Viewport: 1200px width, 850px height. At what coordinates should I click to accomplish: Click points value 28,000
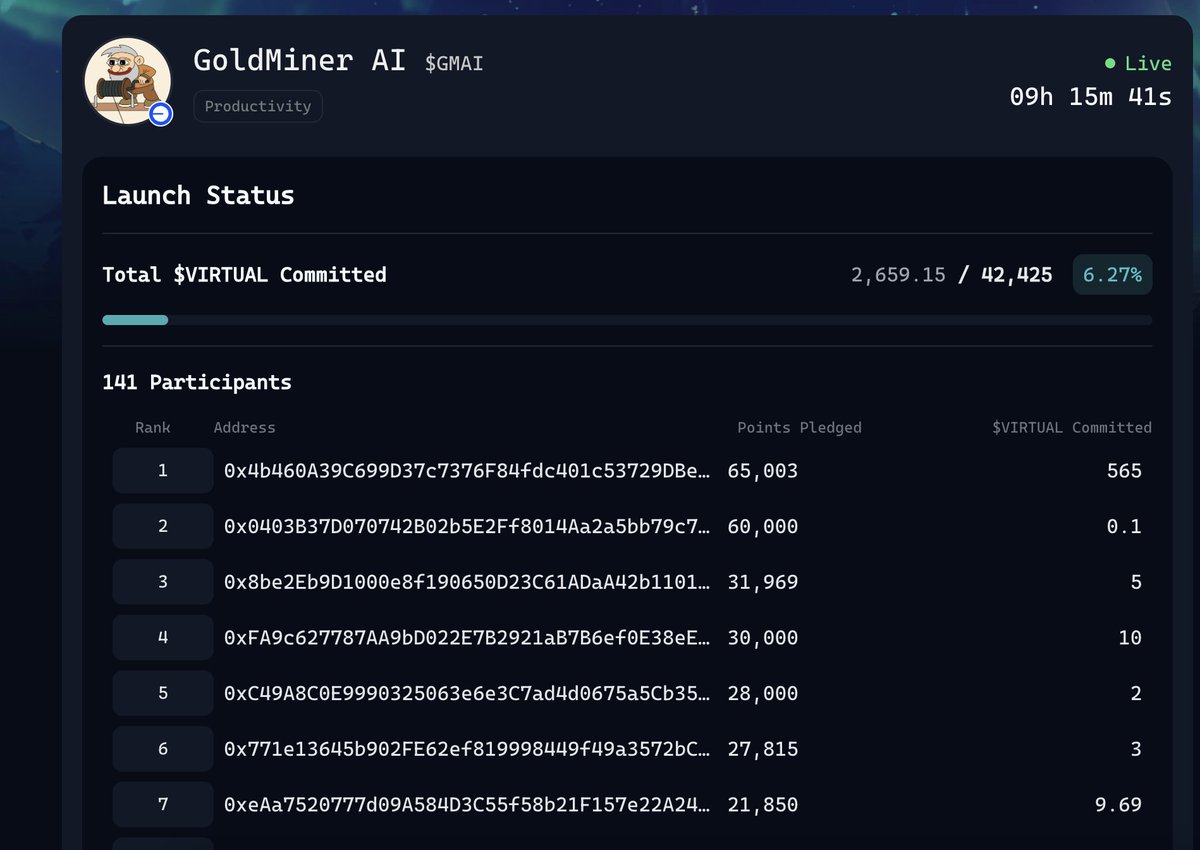[763, 693]
